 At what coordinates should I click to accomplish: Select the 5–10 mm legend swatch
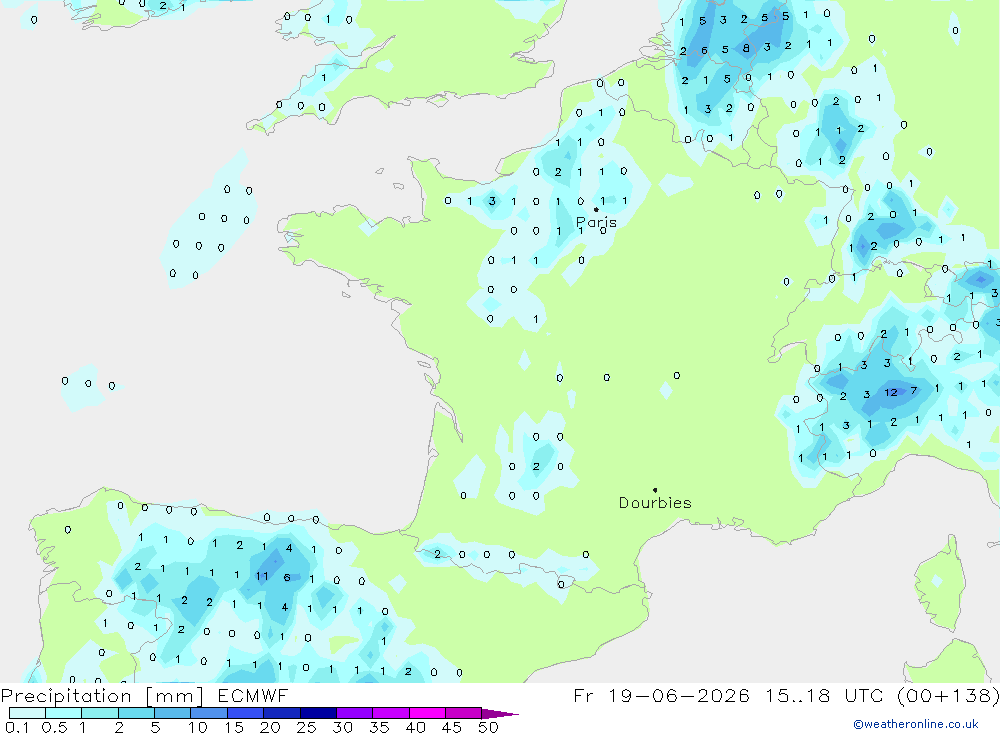(173, 713)
